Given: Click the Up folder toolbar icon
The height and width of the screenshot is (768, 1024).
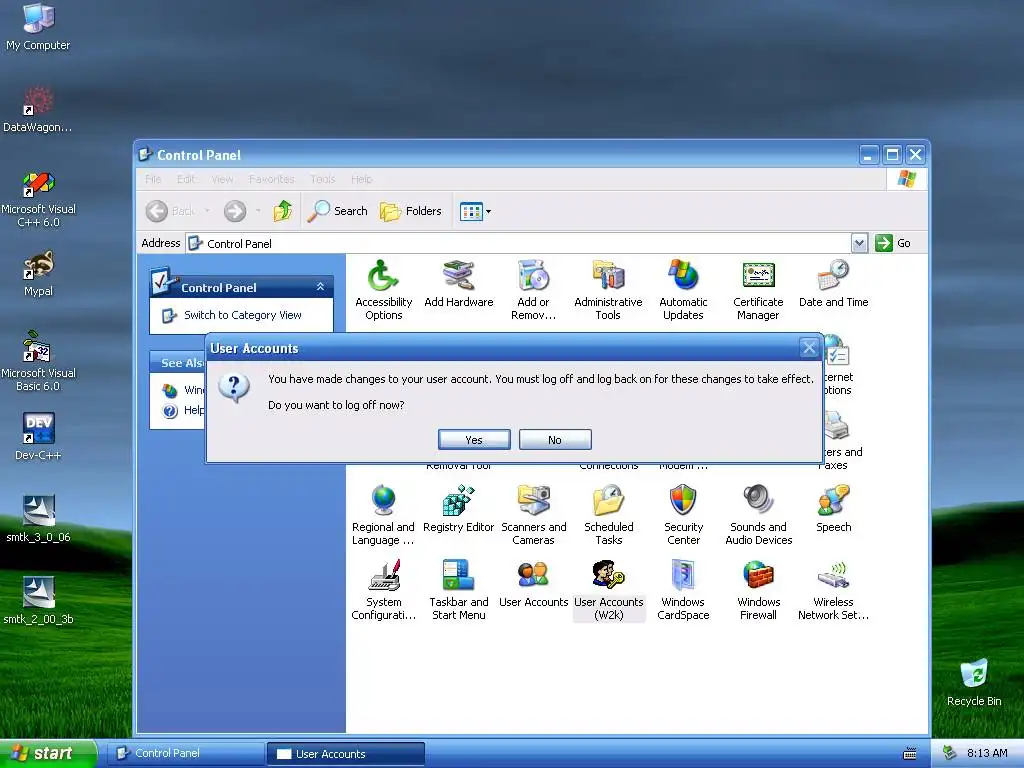Looking at the screenshot, I should tap(283, 211).
